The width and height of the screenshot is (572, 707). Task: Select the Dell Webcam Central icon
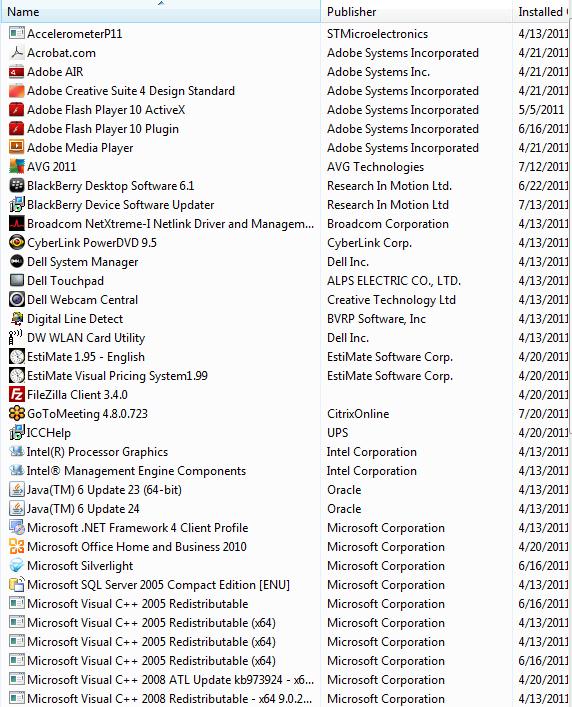click(x=17, y=299)
